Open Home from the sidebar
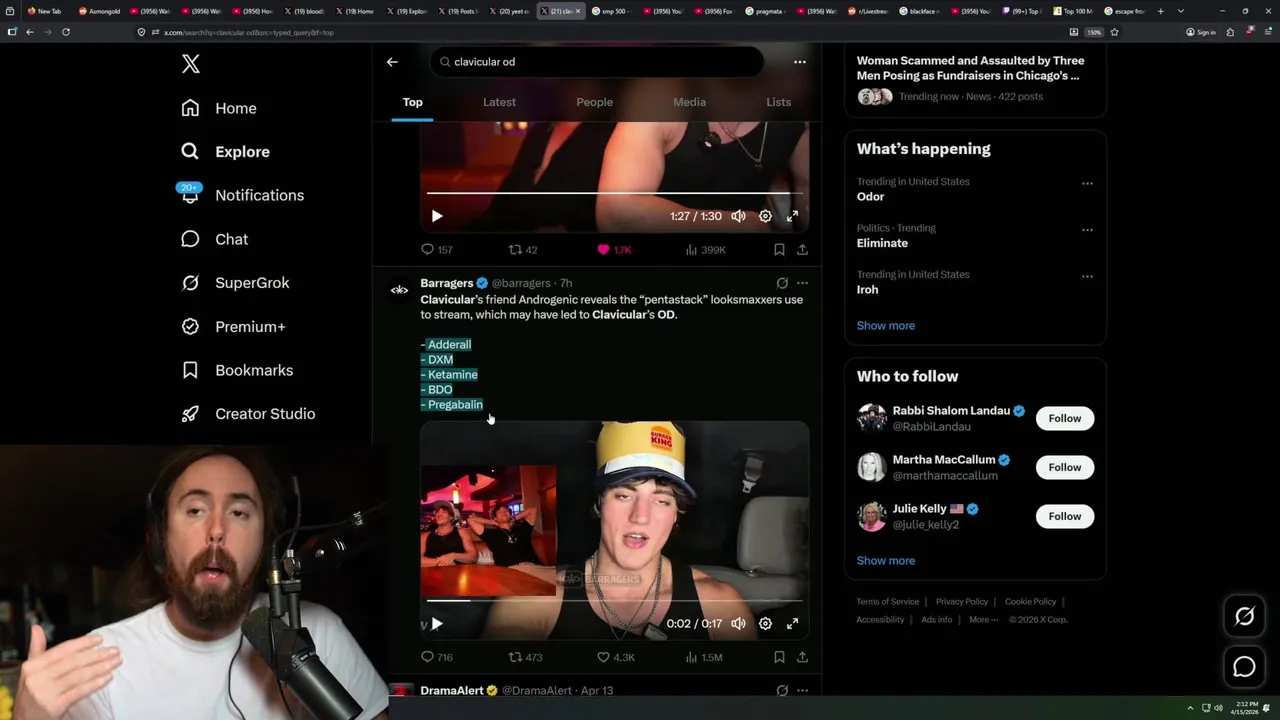This screenshot has width=1280, height=720. coord(219,108)
